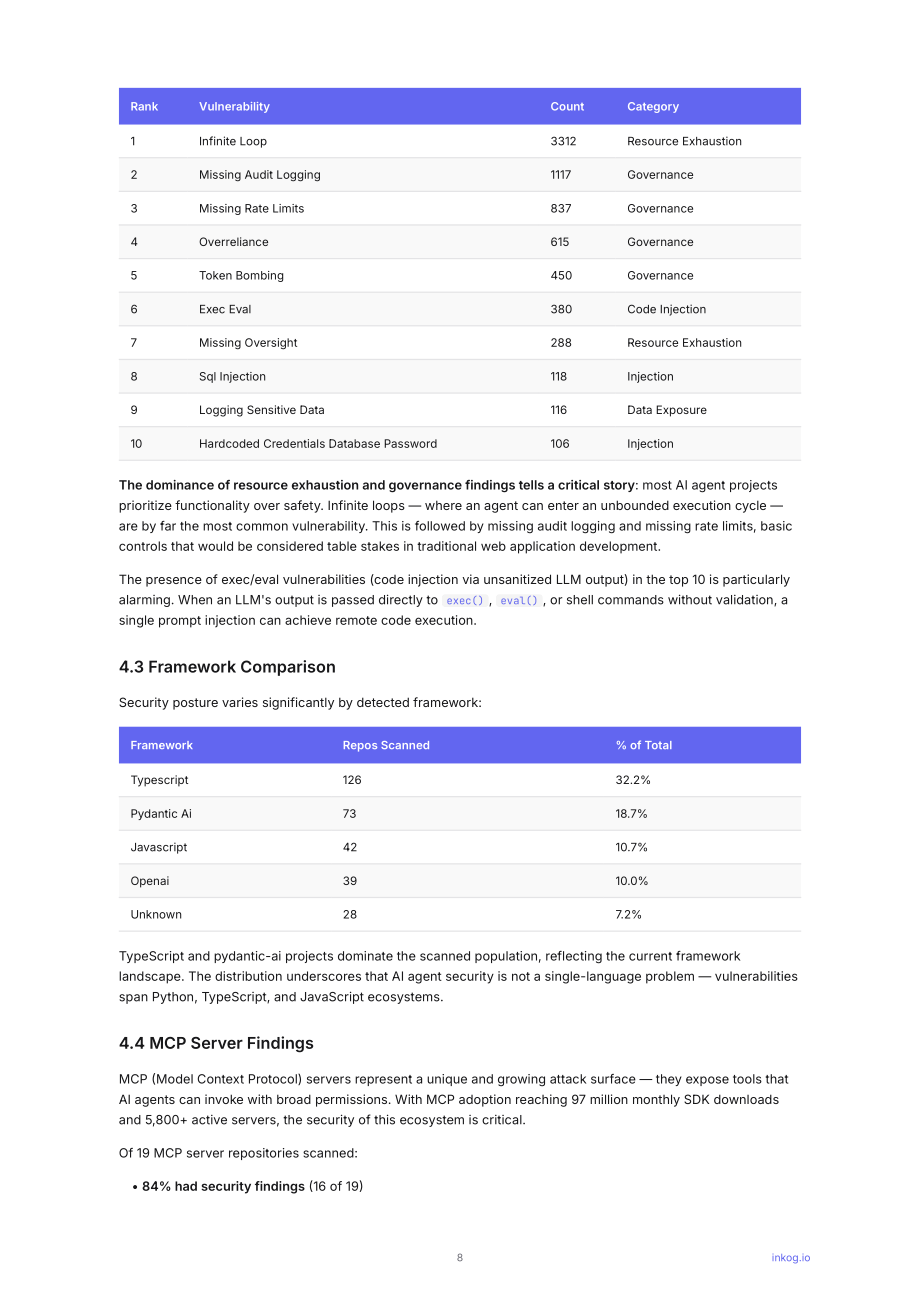920x1302 pixels.
Task: Click the Category column header
Action: point(653,107)
